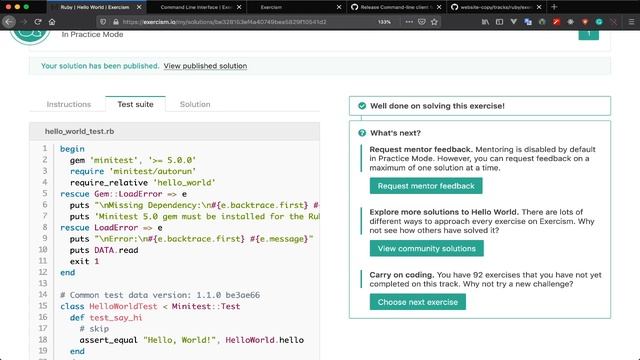The image size is (640, 360).
Task: Open the browser home page
Action: (52, 22)
